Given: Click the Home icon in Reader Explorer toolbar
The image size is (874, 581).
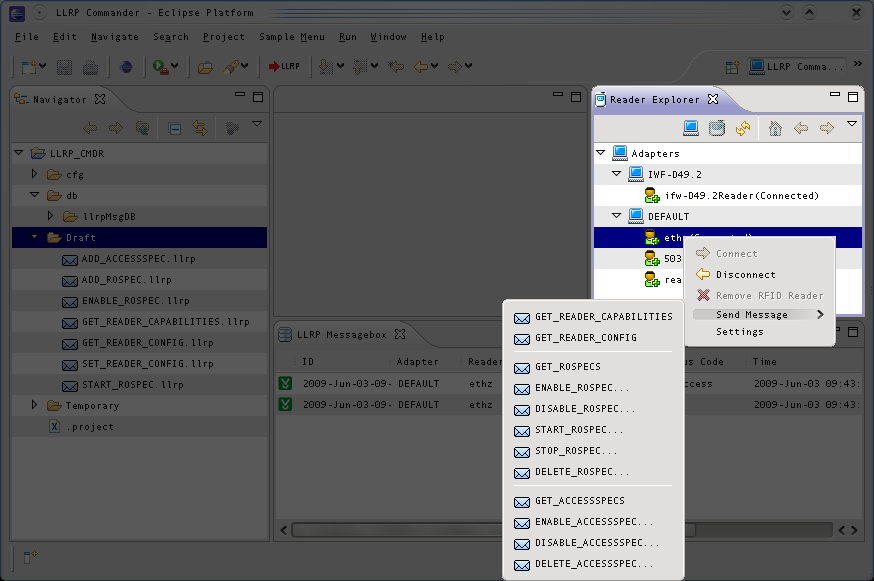Looking at the screenshot, I should [775, 128].
